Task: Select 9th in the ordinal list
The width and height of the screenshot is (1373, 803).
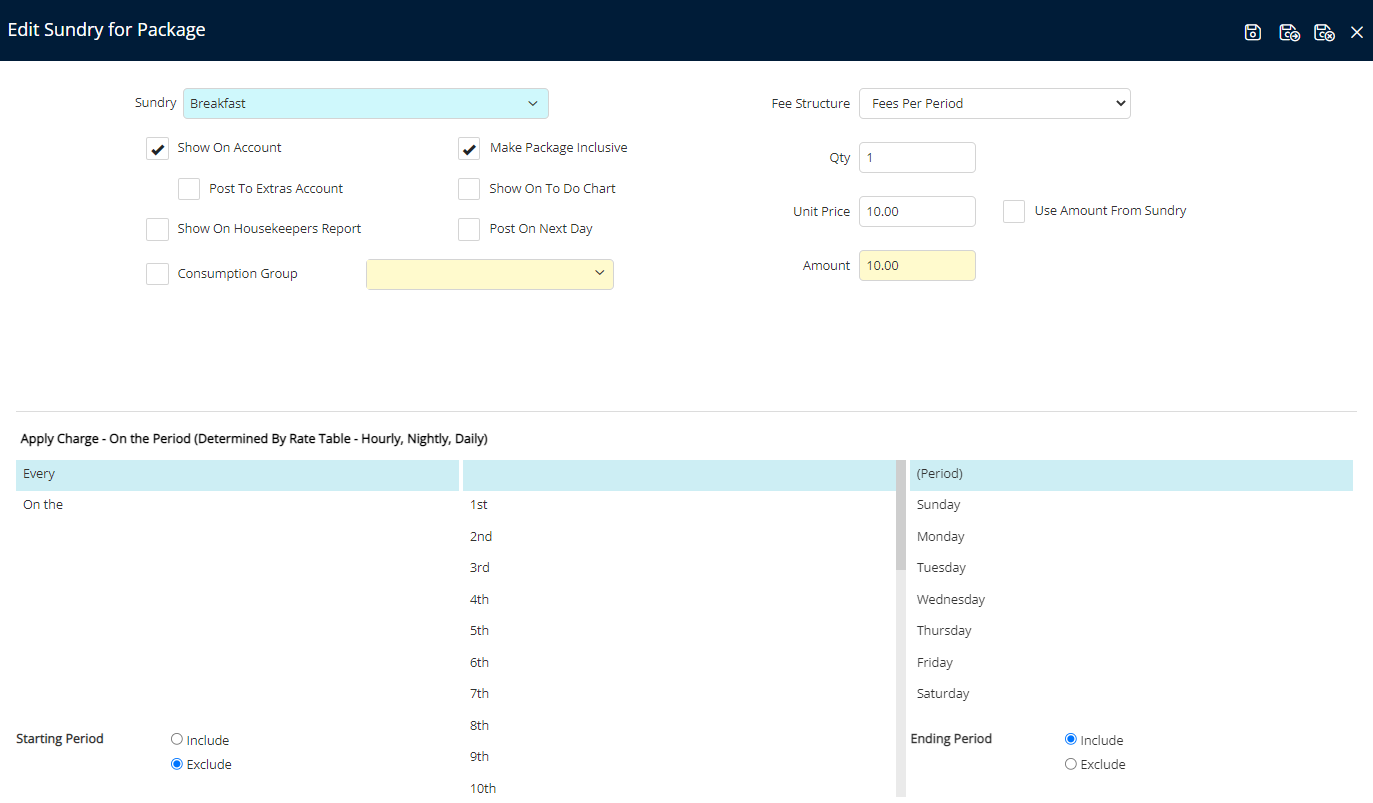Action: (x=679, y=757)
